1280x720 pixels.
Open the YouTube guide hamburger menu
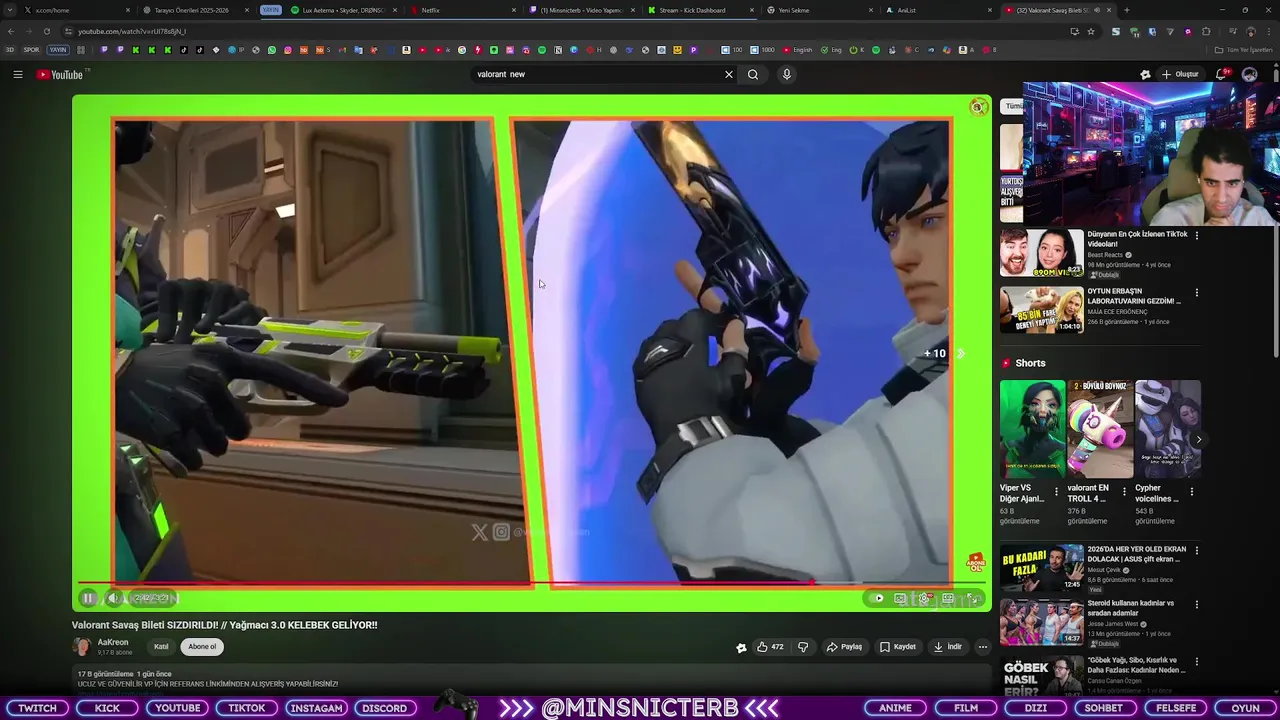click(18, 74)
